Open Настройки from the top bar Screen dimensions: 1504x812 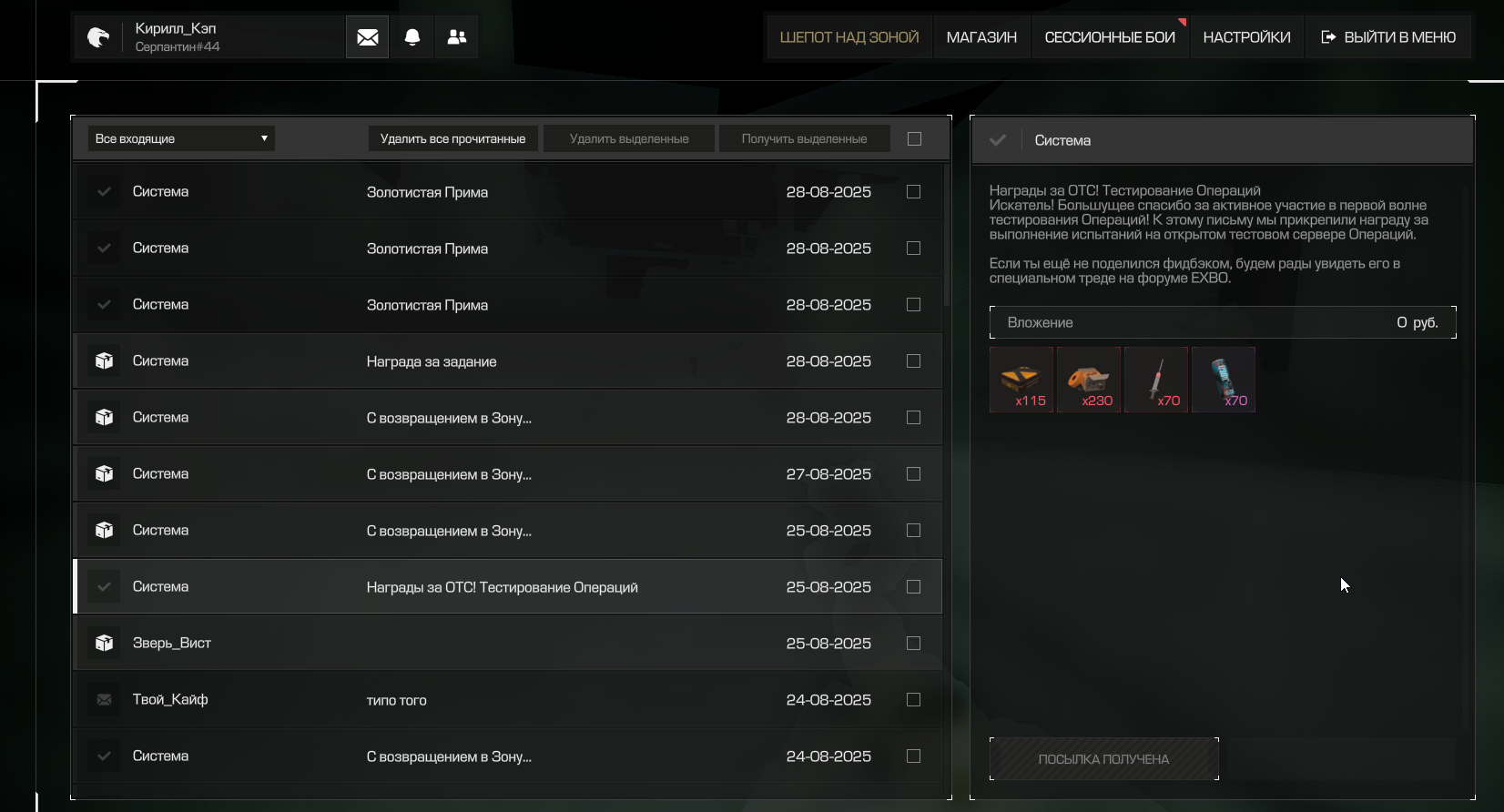click(1246, 37)
